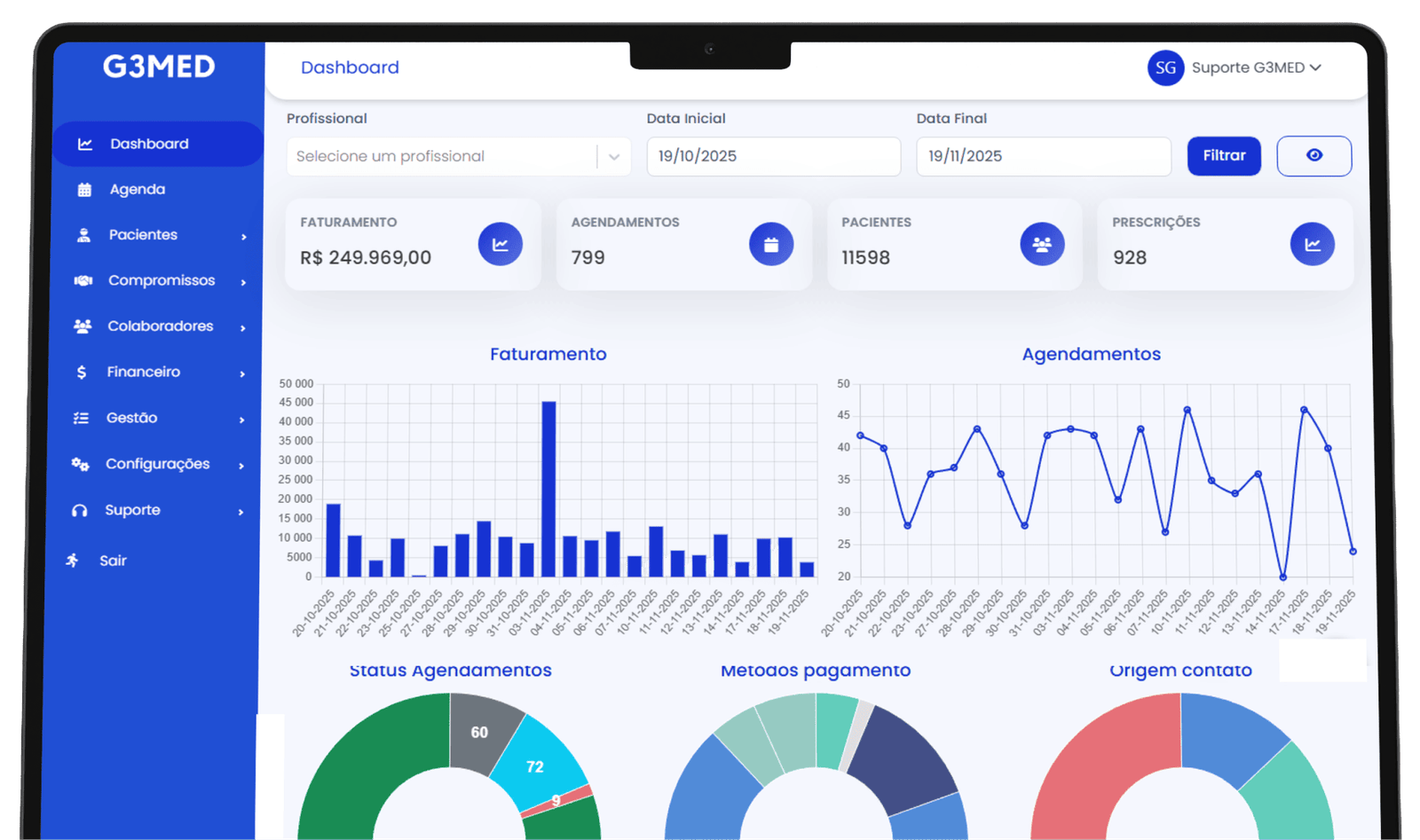Click the G3MED logo link

(x=159, y=67)
